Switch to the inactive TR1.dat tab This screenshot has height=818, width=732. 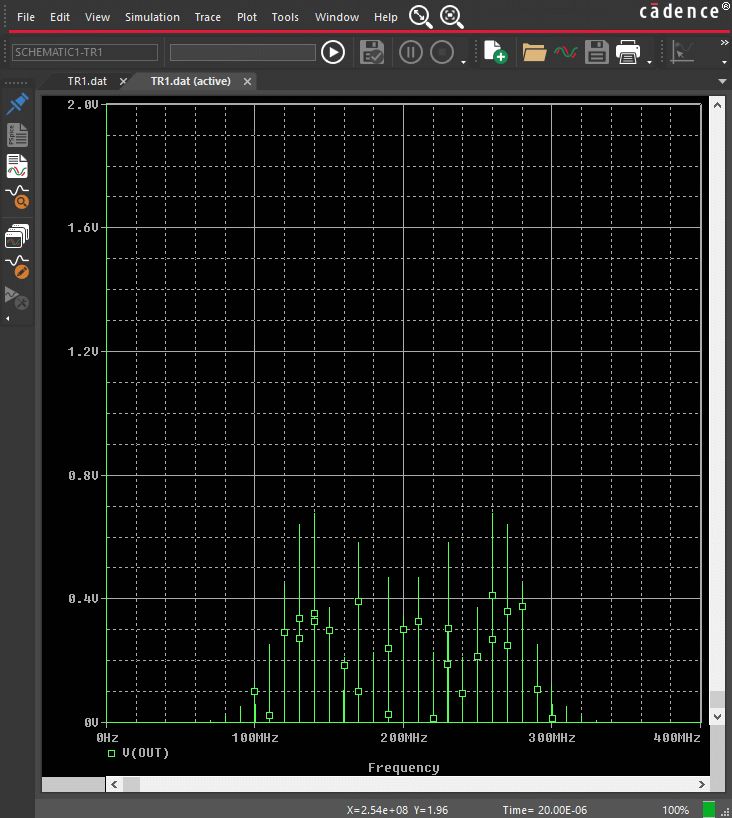pyautogui.click(x=87, y=81)
